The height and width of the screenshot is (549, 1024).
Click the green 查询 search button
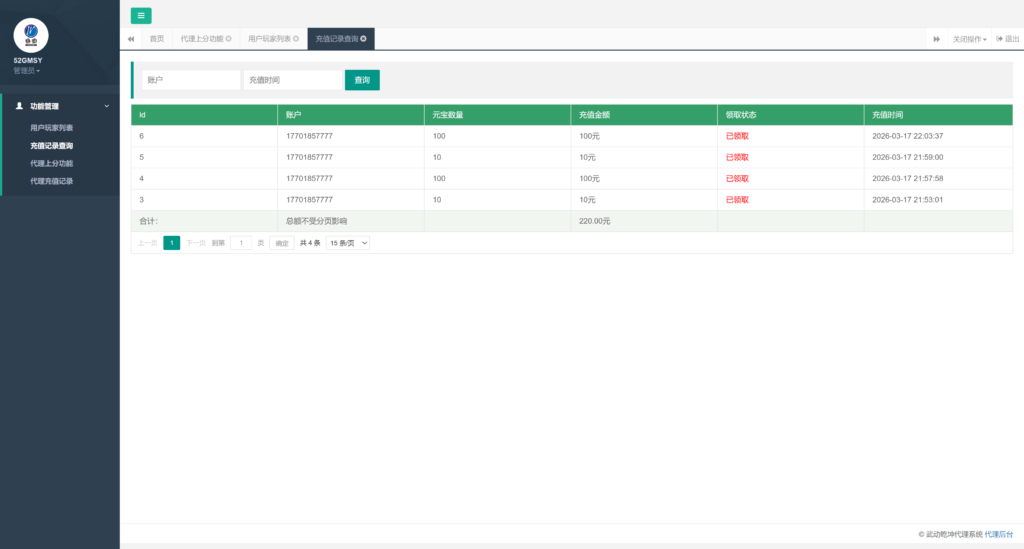pos(362,80)
